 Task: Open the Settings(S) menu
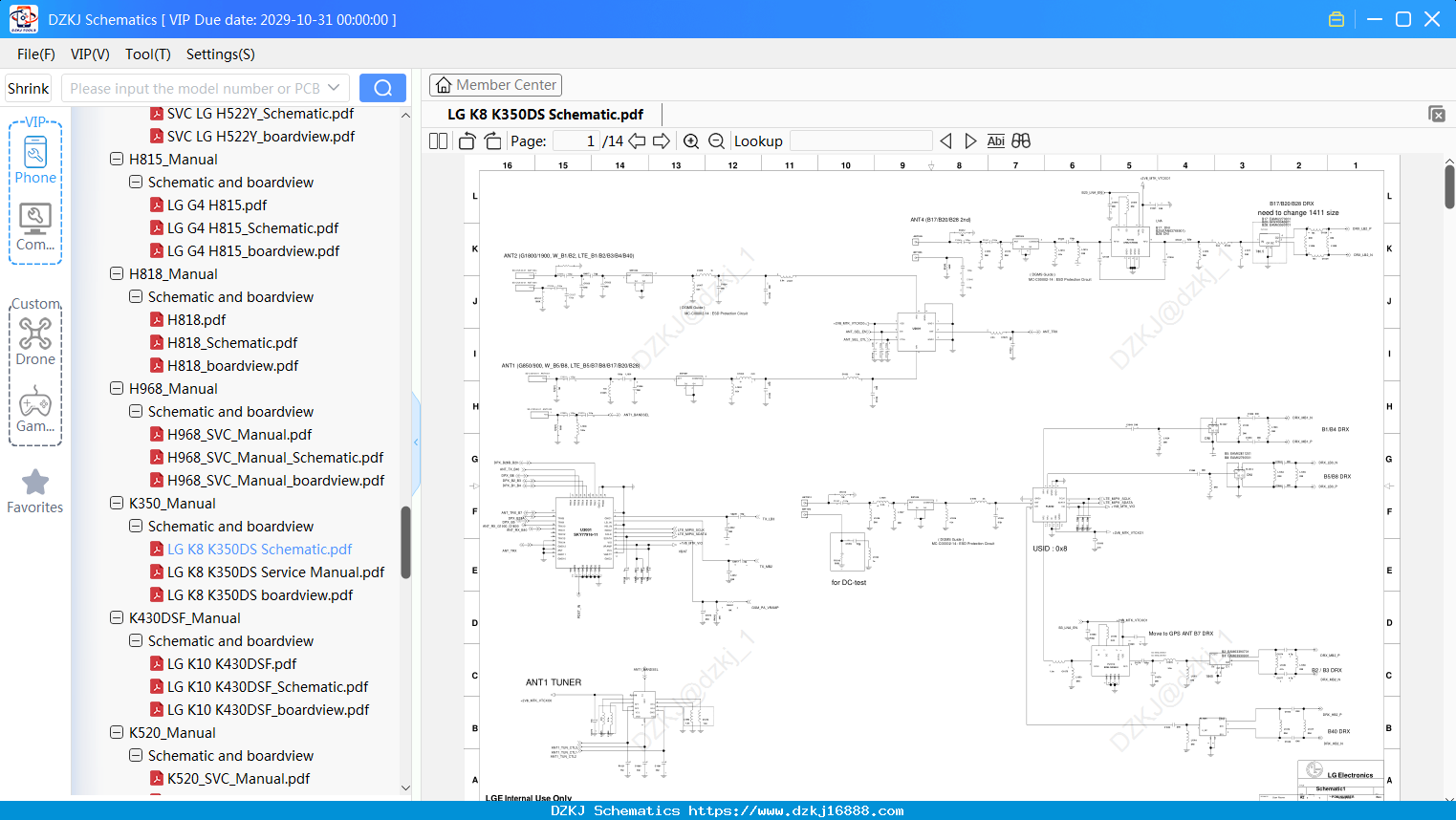(220, 54)
